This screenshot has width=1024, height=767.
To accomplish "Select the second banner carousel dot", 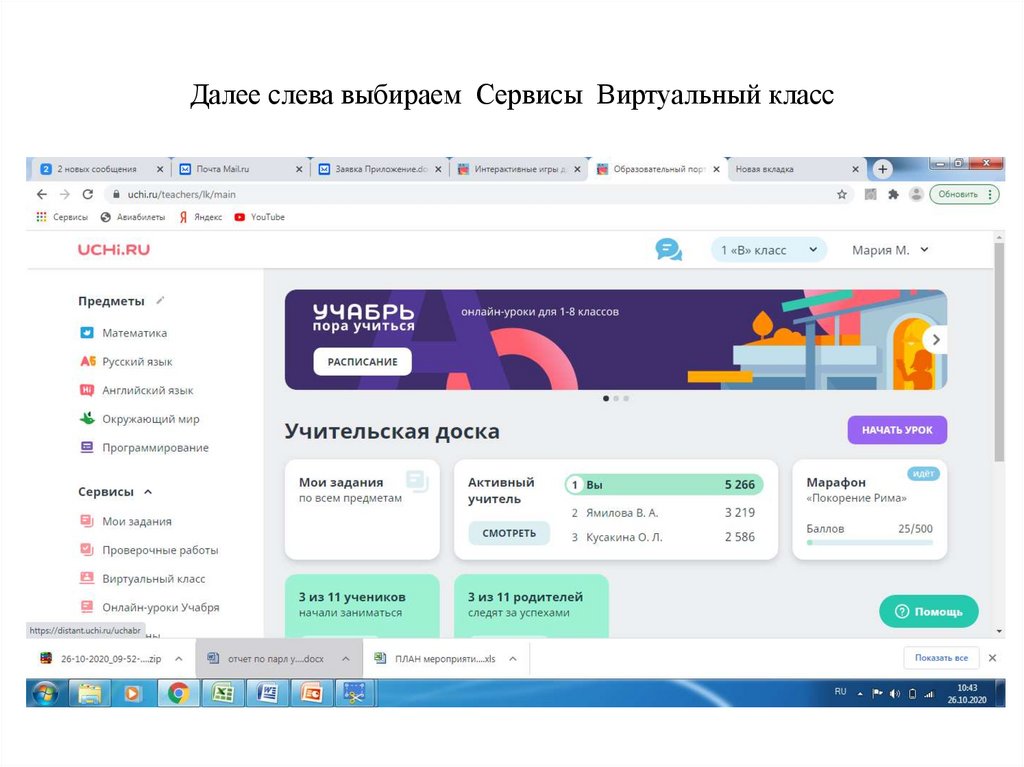I will (x=616, y=398).
